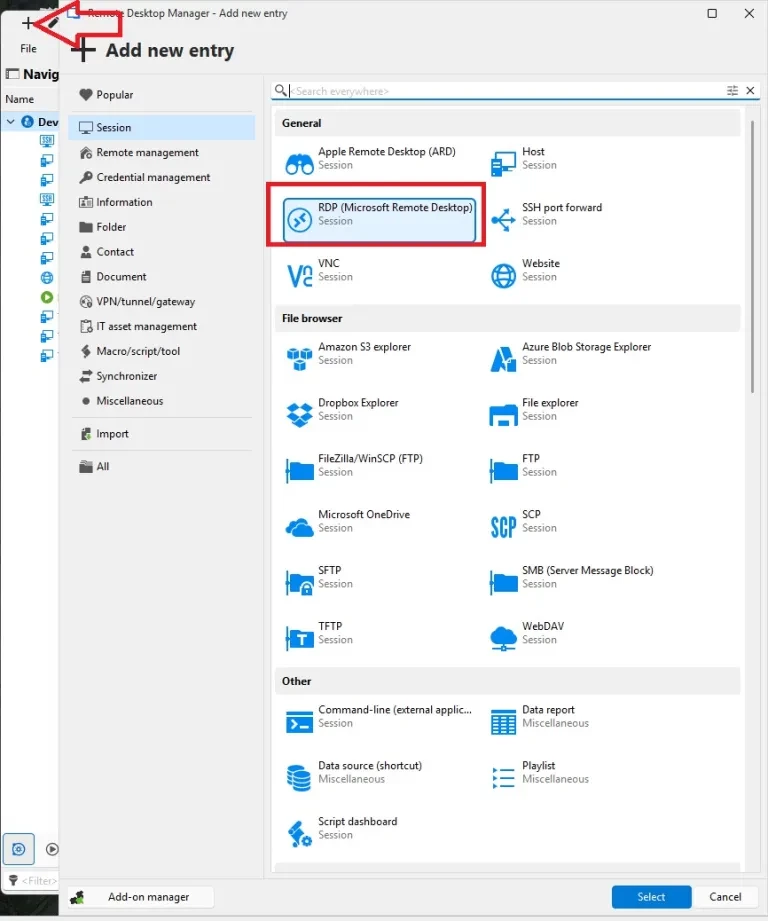Open the File menu in main window
The image size is (768, 921).
(x=28, y=48)
